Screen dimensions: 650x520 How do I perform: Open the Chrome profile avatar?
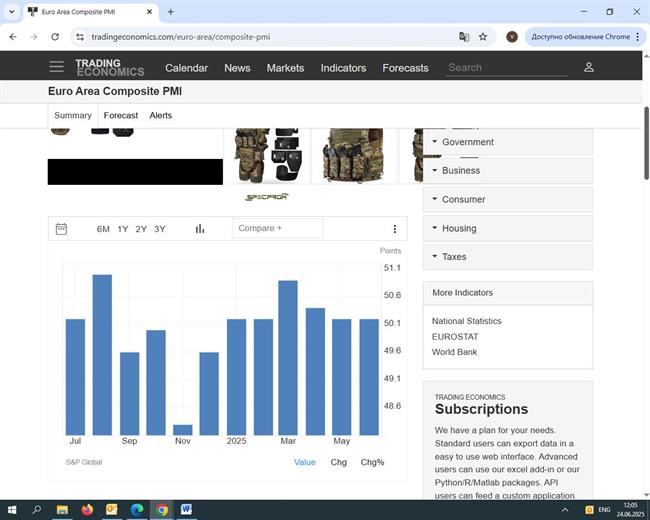click(x=512, y=37)
